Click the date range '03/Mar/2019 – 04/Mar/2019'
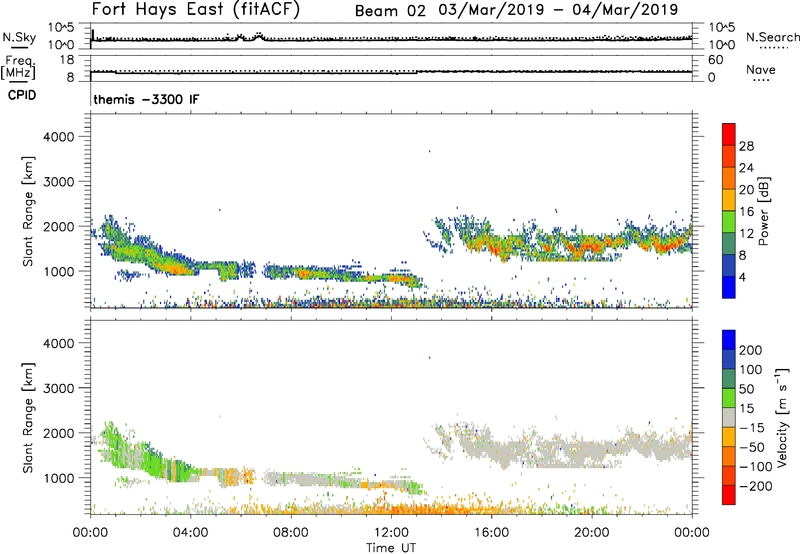 (x=558, y=10)
